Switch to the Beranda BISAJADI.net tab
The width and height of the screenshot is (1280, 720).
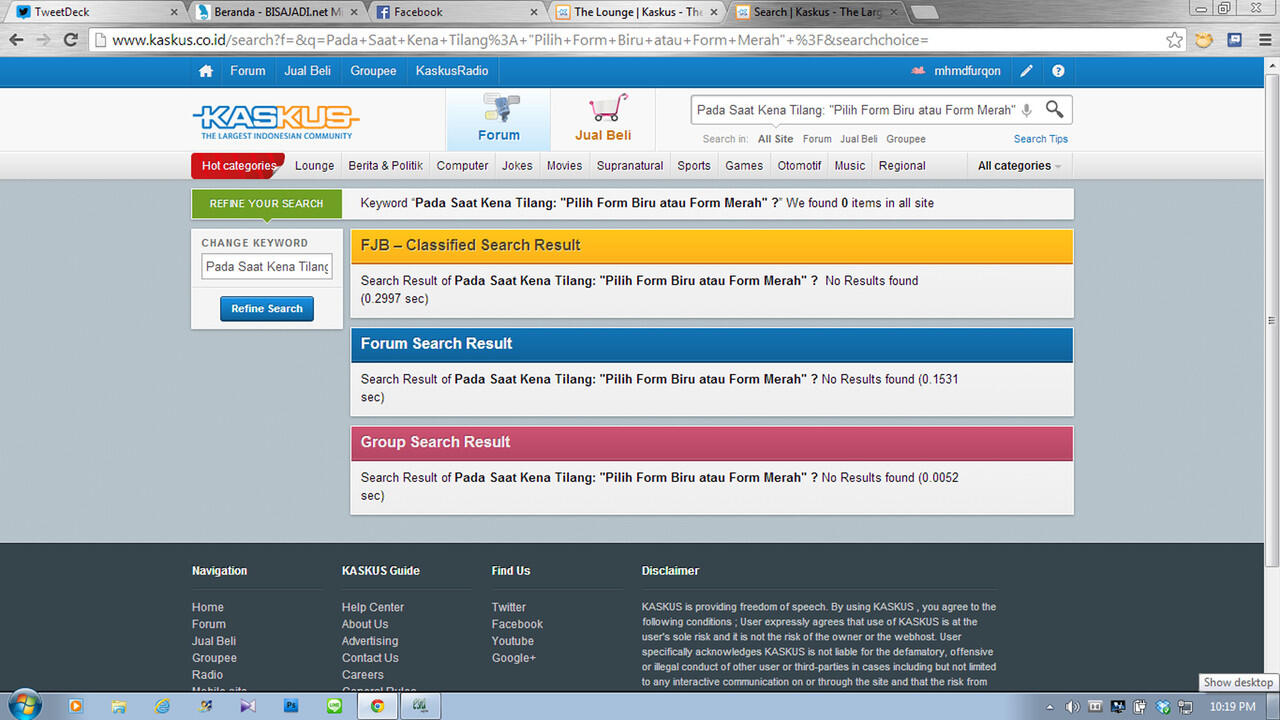pos(276,12)
